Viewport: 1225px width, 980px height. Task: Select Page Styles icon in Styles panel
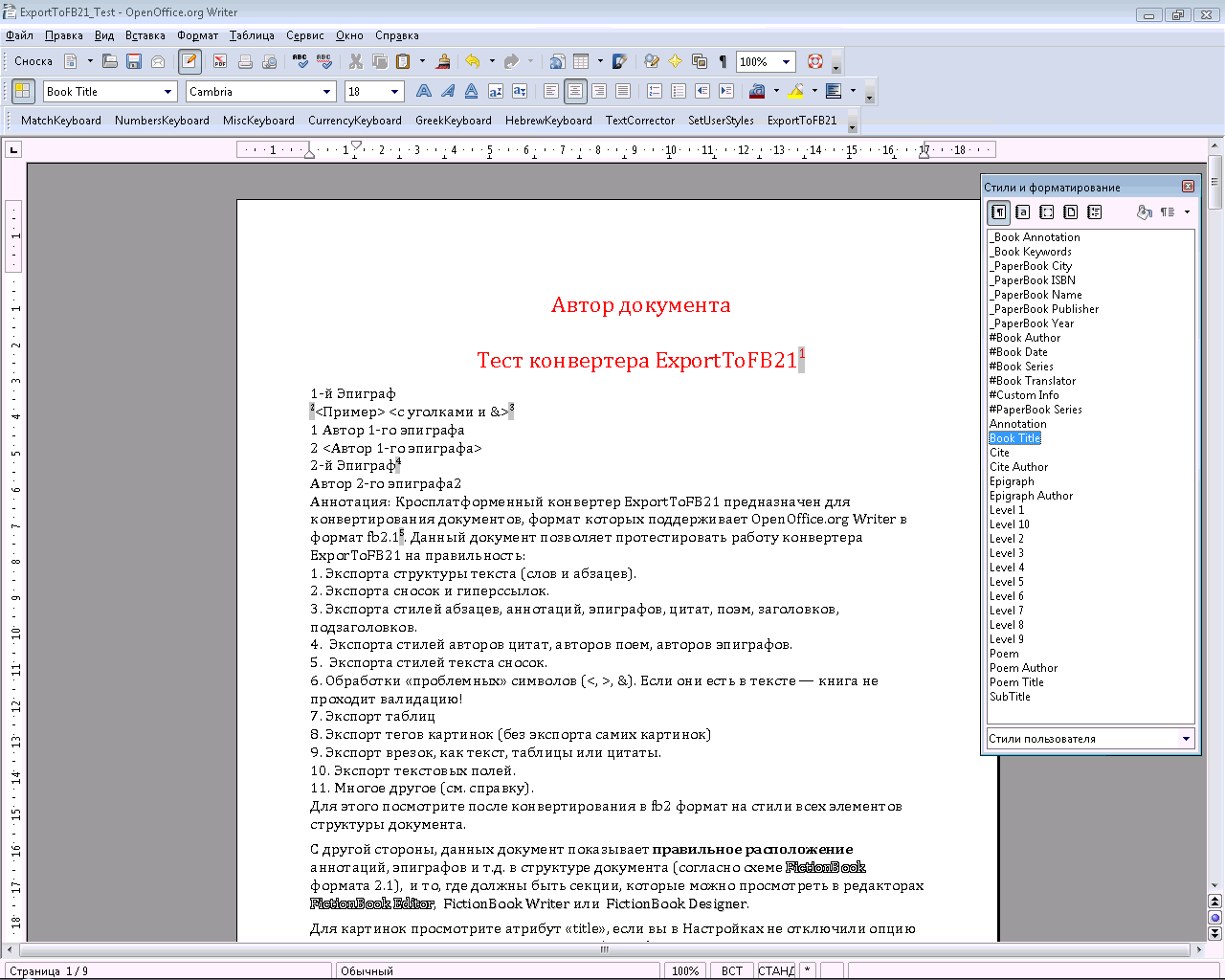coord(1071,212)
